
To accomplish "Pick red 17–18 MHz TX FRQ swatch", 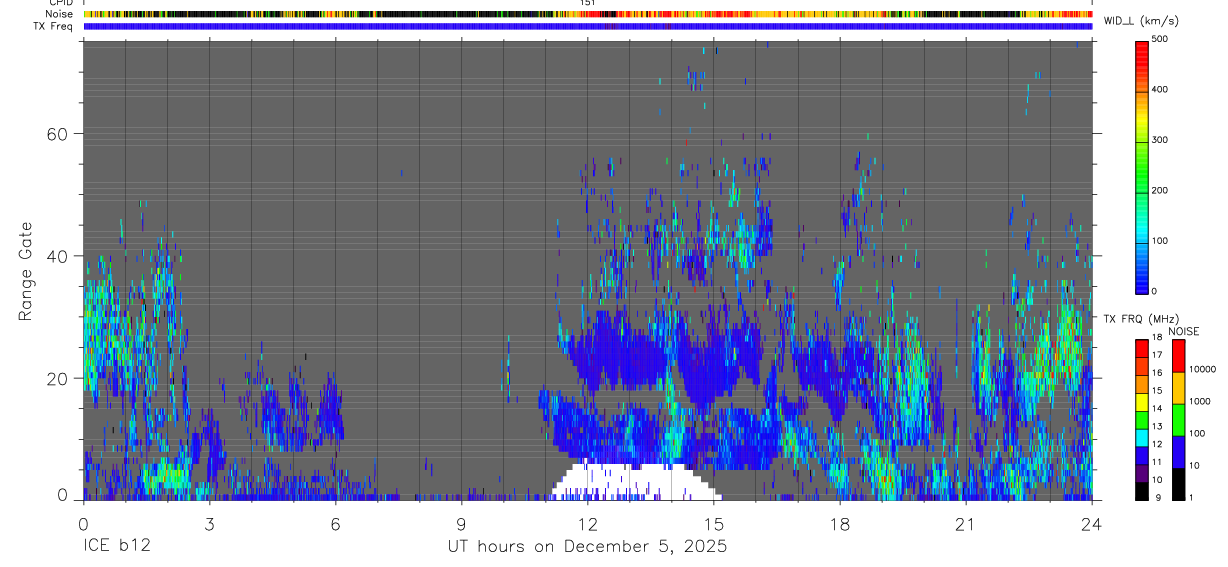I will [1142, 347].
